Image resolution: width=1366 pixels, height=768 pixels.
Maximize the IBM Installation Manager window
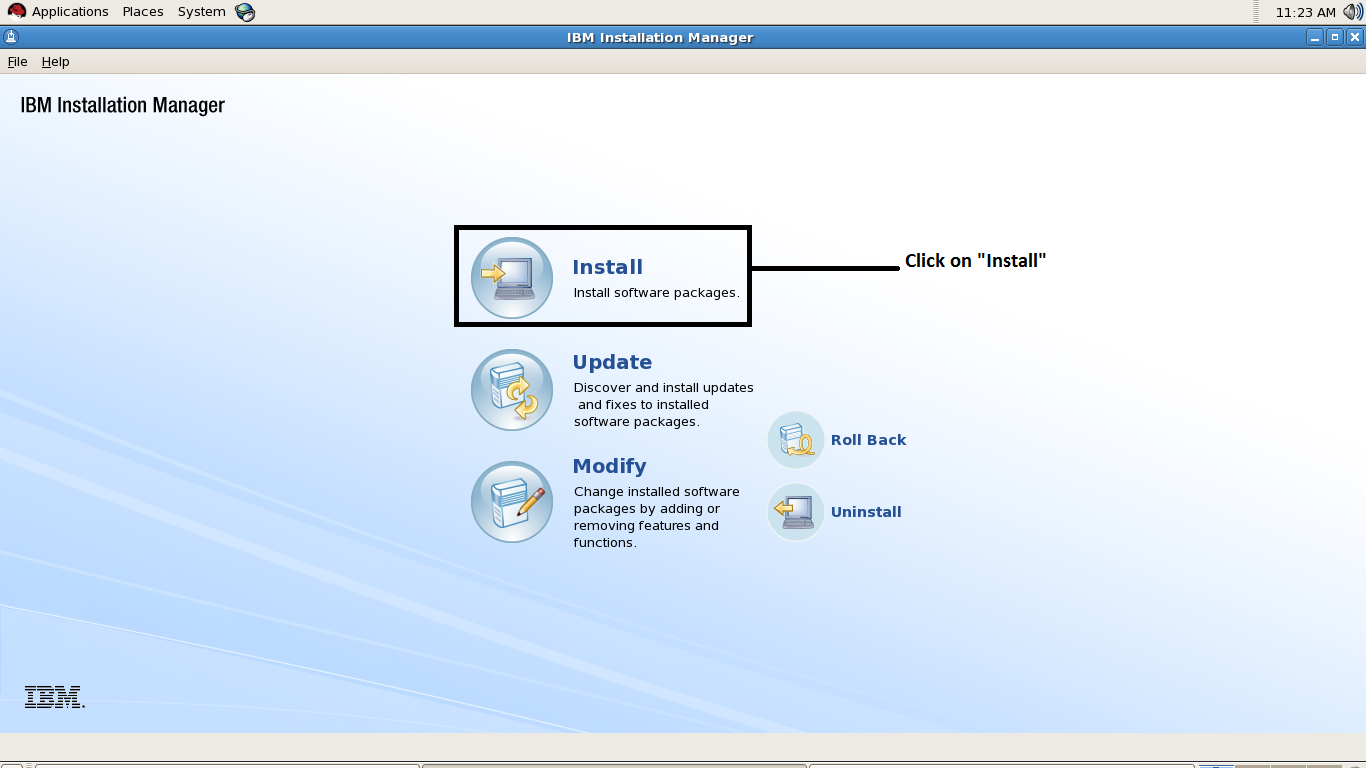pyautogui.click(x=1334, y=38)
